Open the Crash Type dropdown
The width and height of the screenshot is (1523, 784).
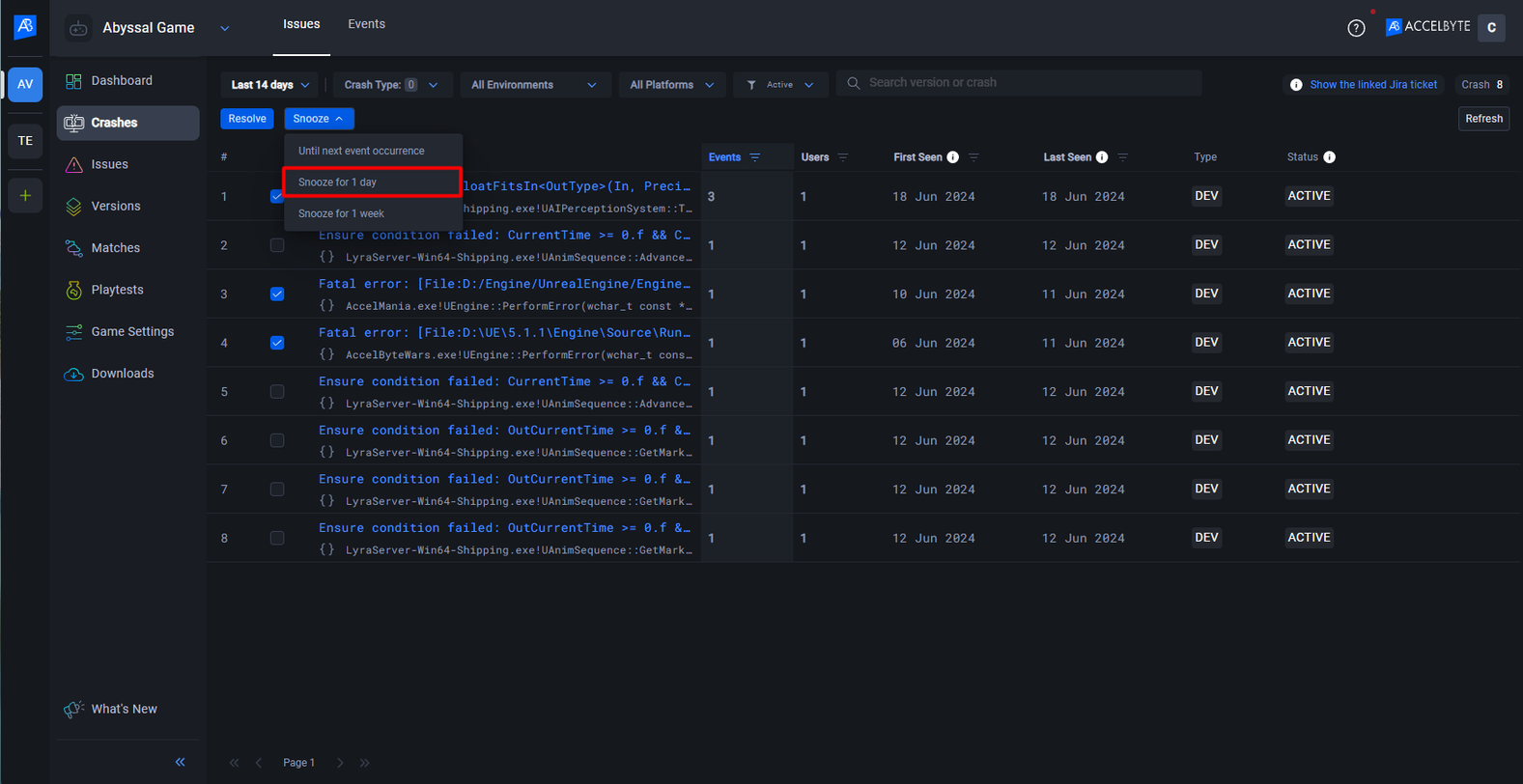point(391,85)
